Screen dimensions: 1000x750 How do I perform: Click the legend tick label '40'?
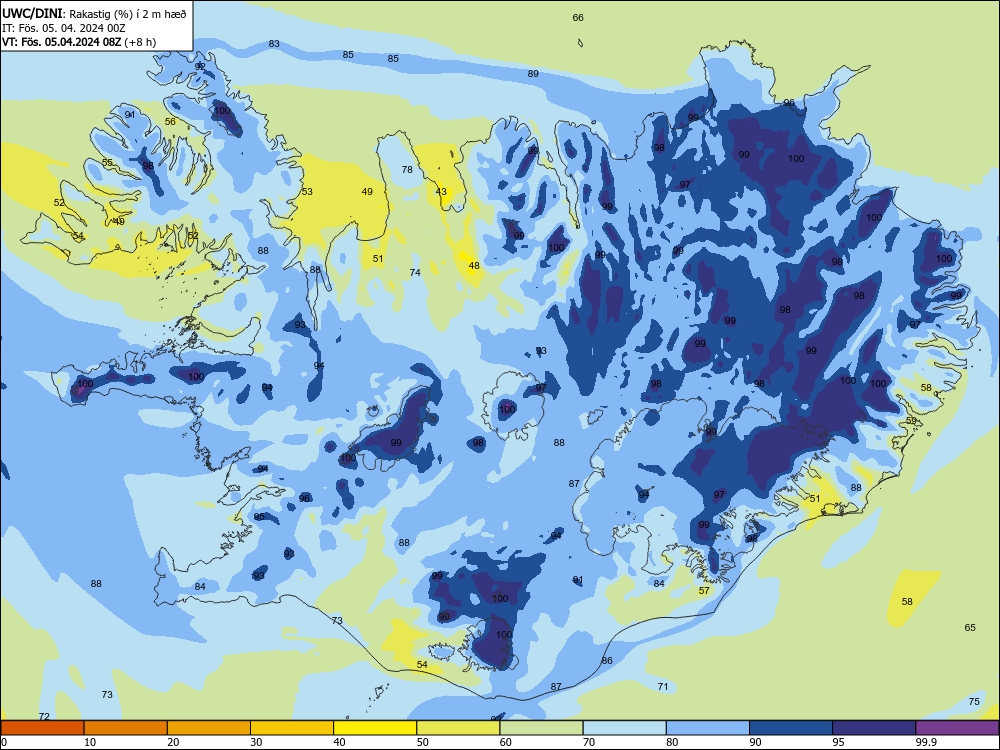(339, 742)
